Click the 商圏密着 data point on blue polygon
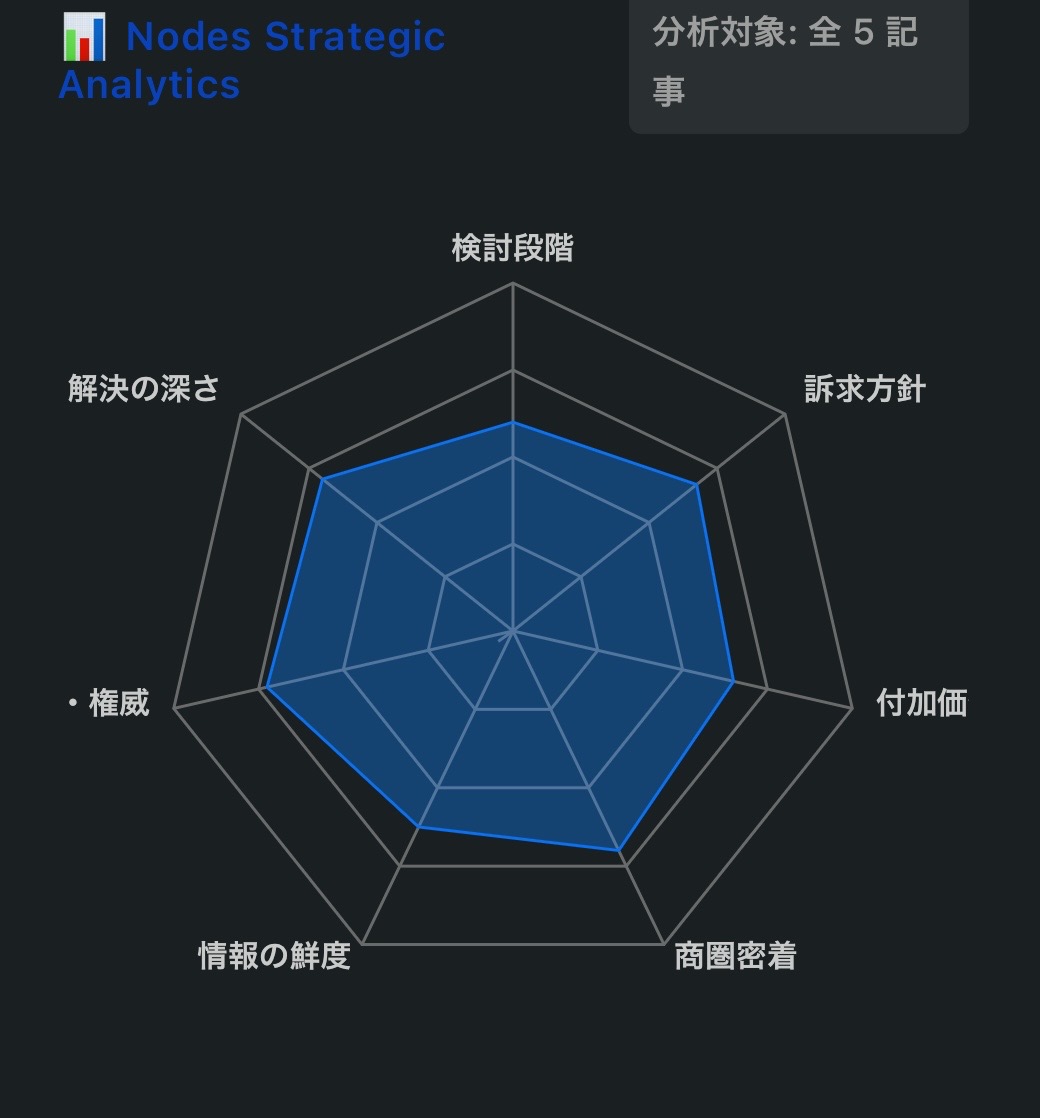 click(x=620, y=851)
